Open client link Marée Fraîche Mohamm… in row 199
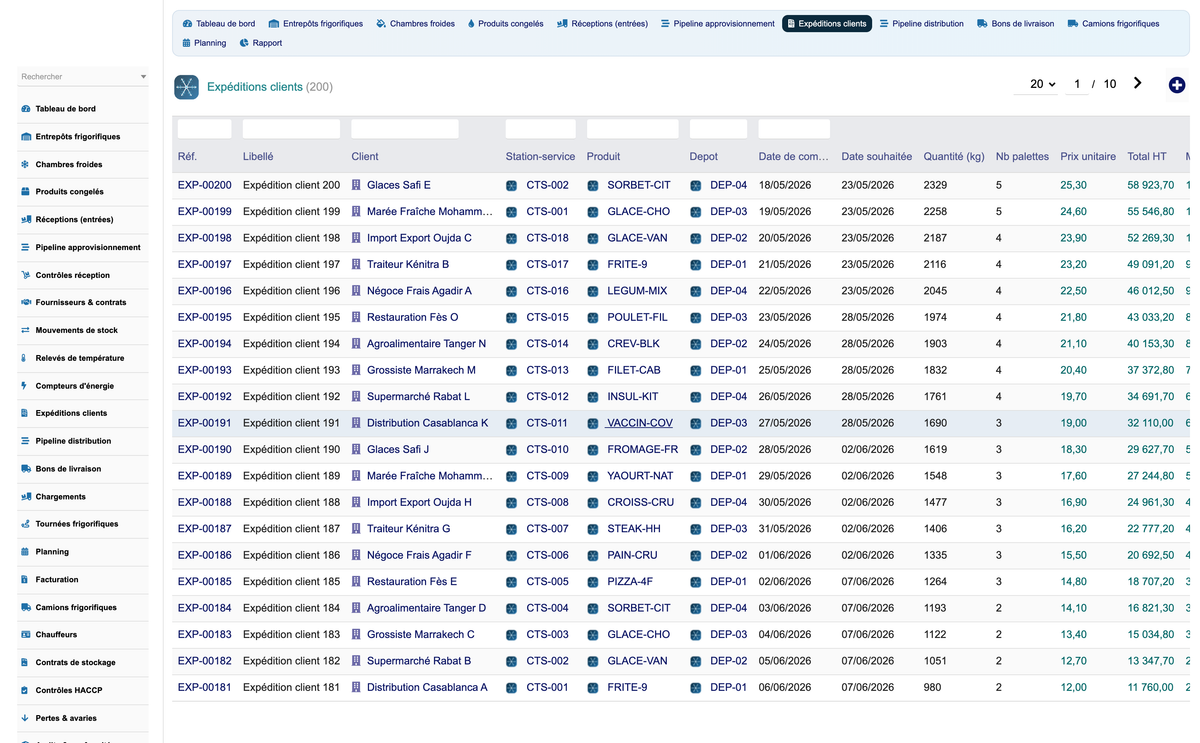The height and width of the screenshot is (743, 1200). (x=430, y=212)
